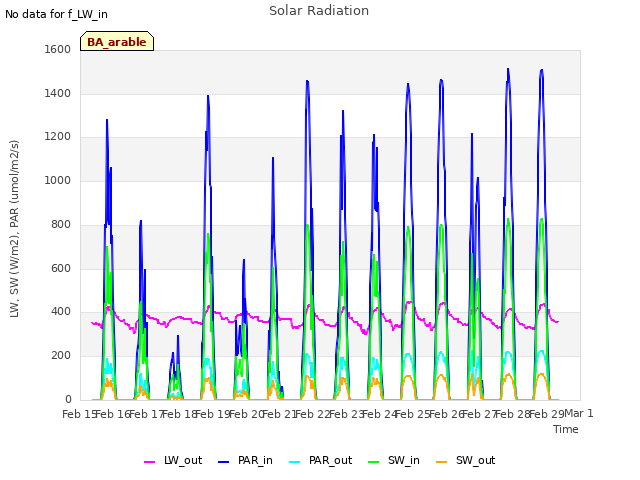Click the 1400 y-axis tick label
This screenshot has height=480, width=640.
tap(58, 93)
